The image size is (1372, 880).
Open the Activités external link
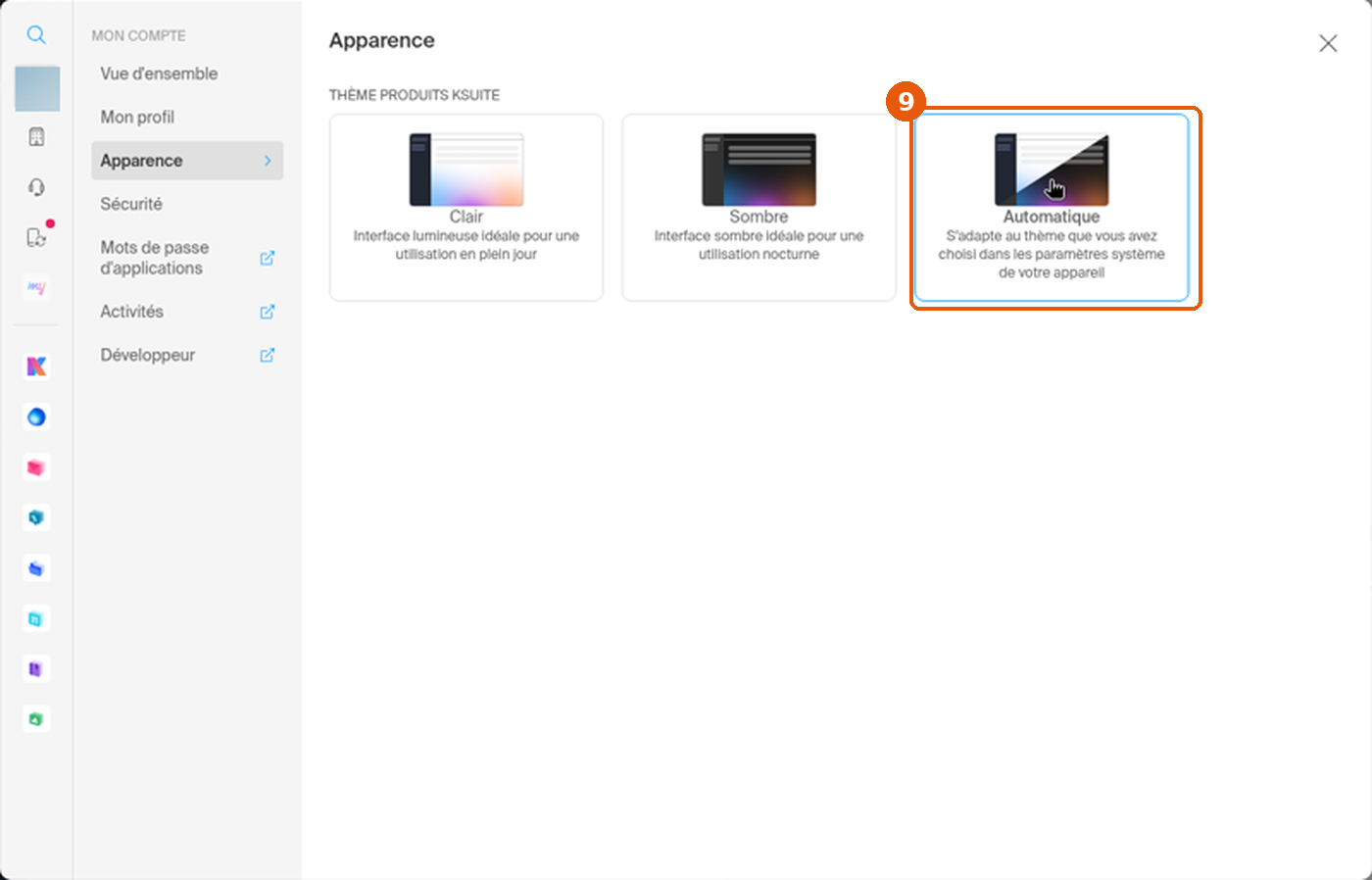click(187, 312)
